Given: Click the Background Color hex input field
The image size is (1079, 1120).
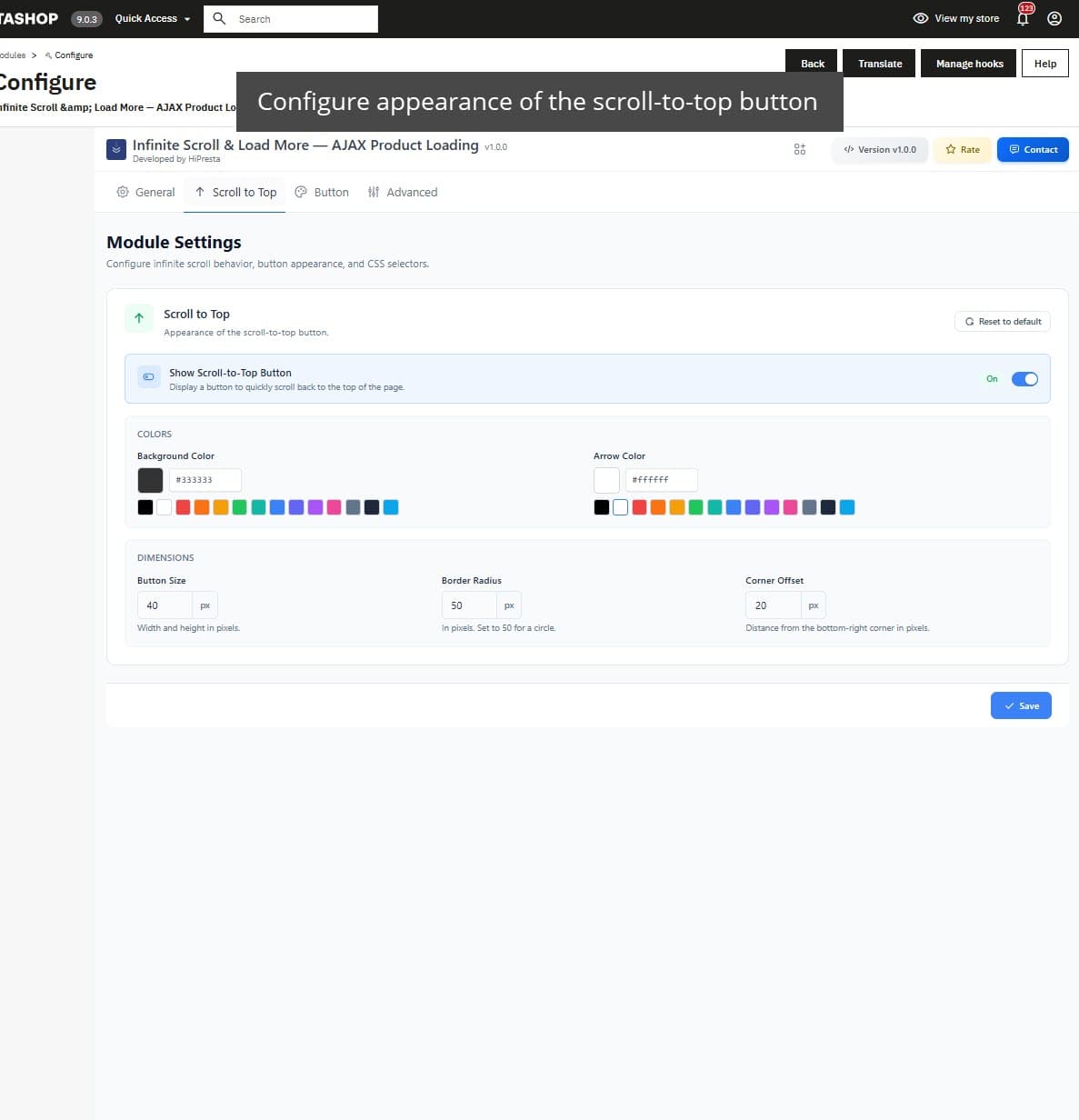Looking at the screenshot, I should 205,480.
